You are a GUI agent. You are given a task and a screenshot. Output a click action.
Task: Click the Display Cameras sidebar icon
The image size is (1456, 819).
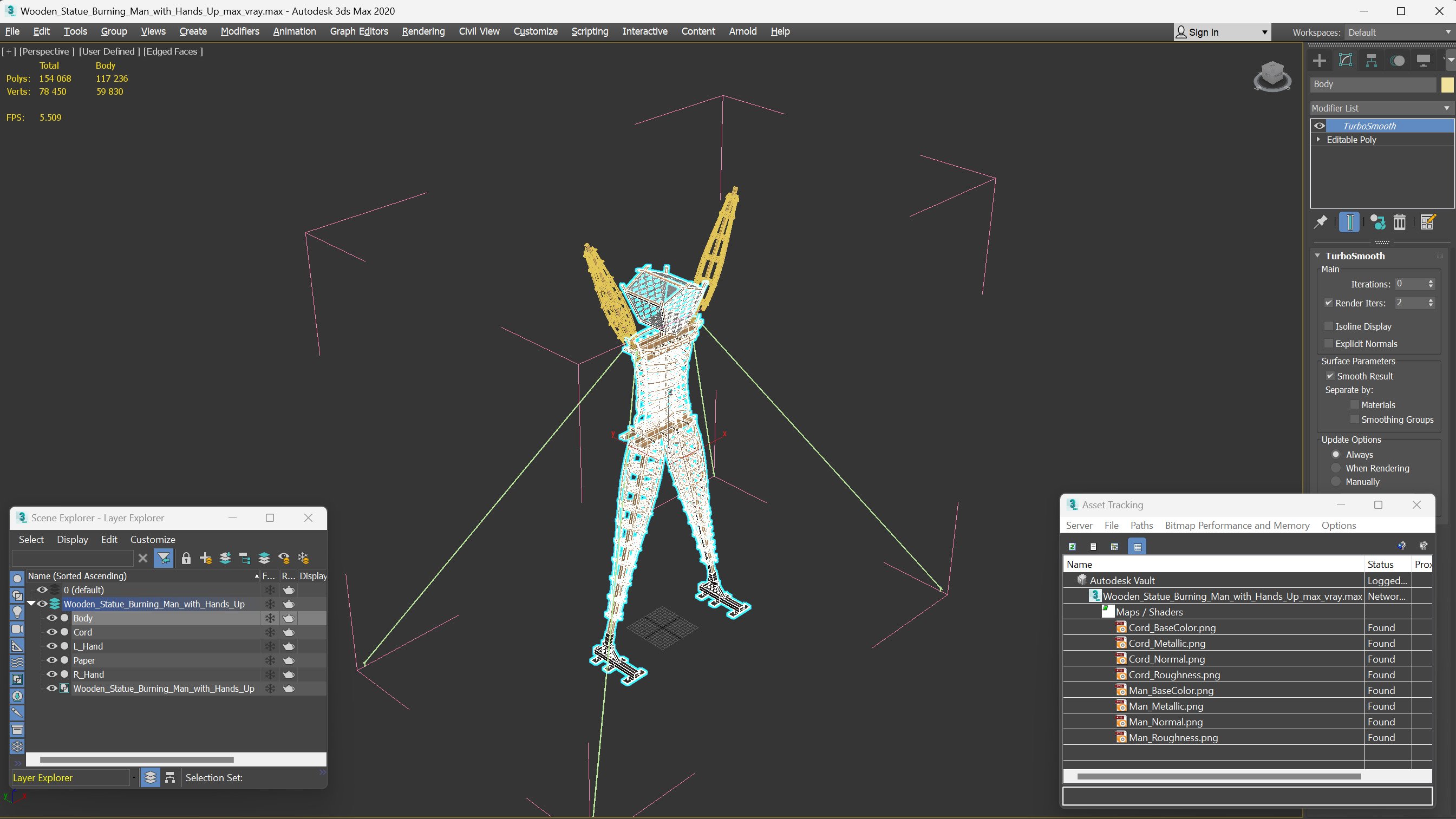pos(17,629)
